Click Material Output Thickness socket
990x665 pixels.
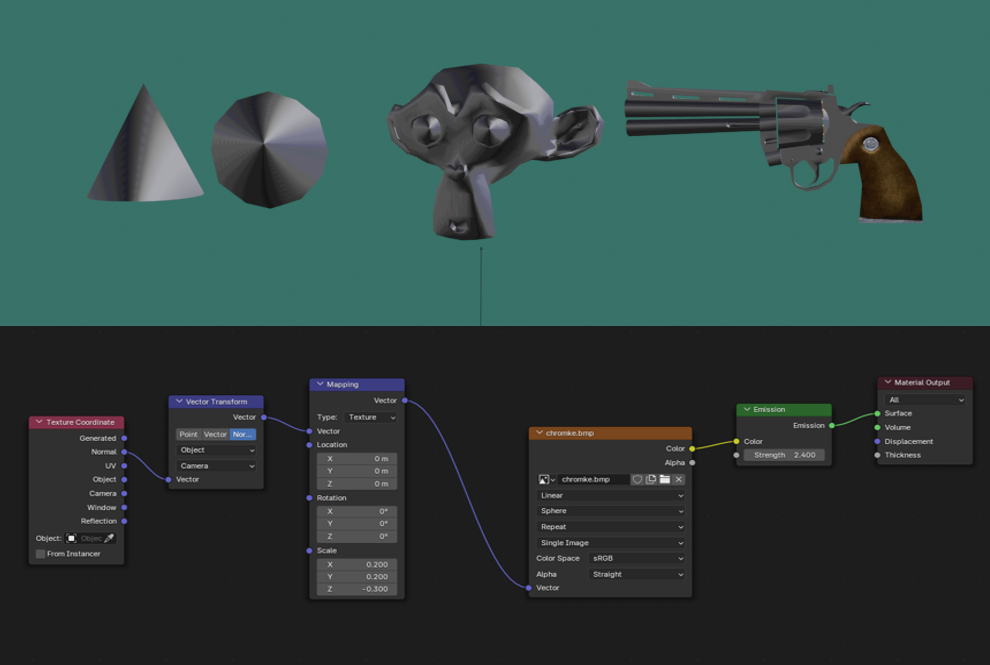(x=878, y=455)
